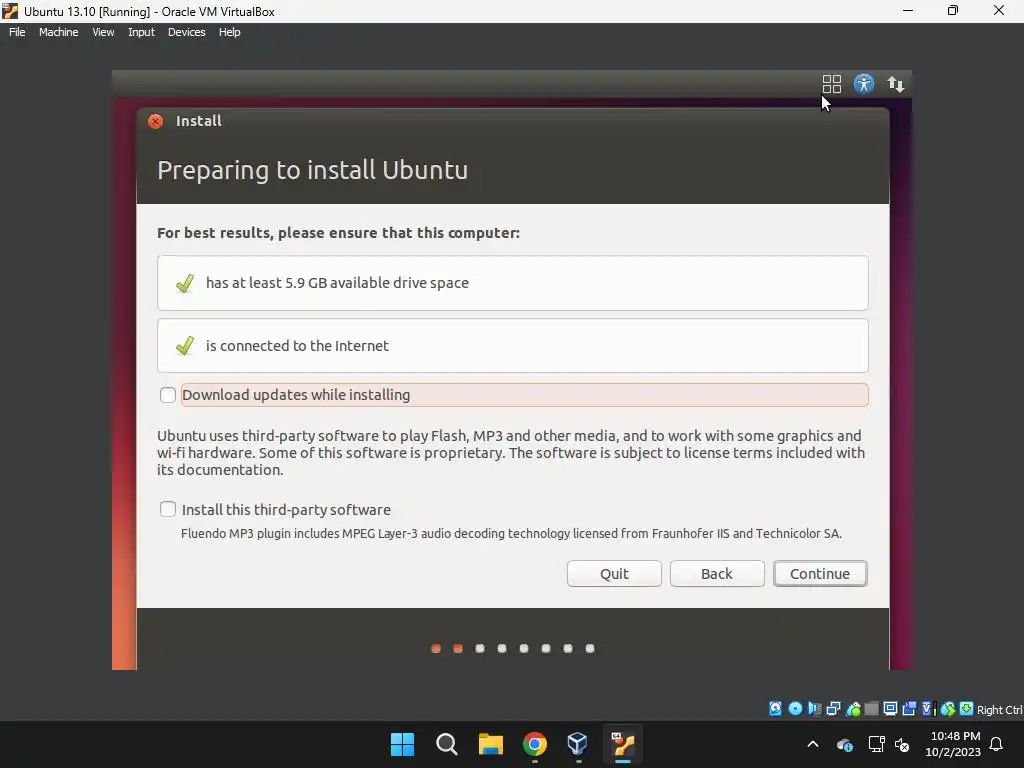Open VirtualBox Manager from the taskbar
The width and height of the screenshot is (1024, 768).
(578, 744)
